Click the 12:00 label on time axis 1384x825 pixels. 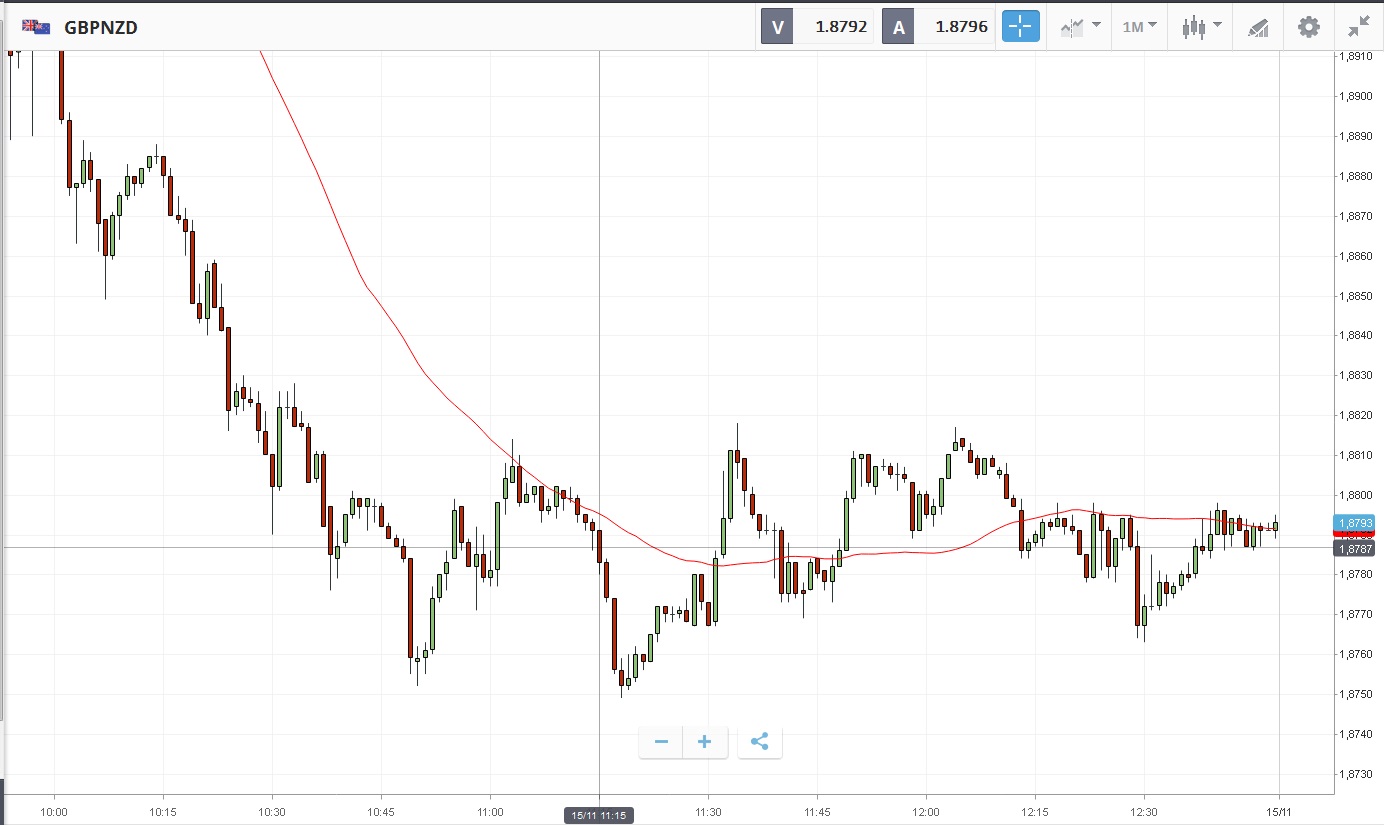pos(926,812)
